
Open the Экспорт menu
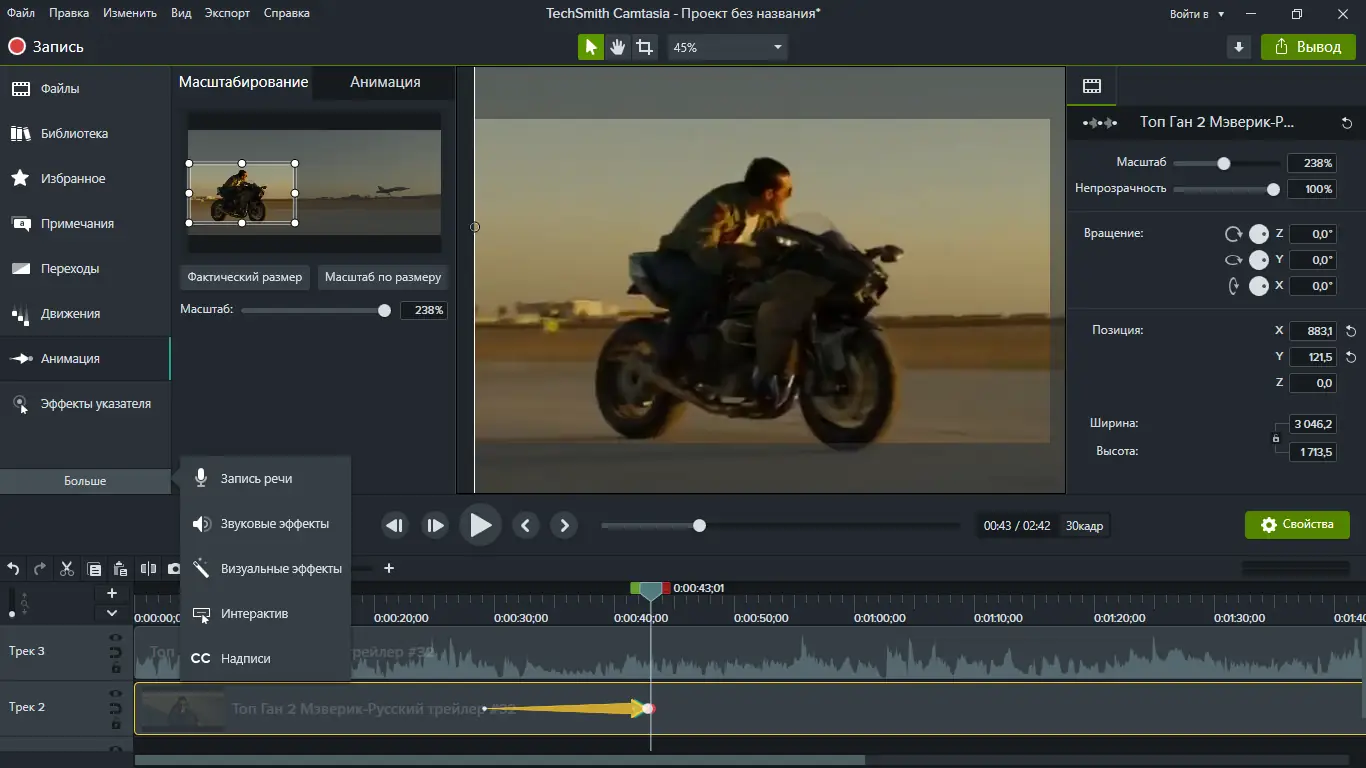tap(227, 13)
